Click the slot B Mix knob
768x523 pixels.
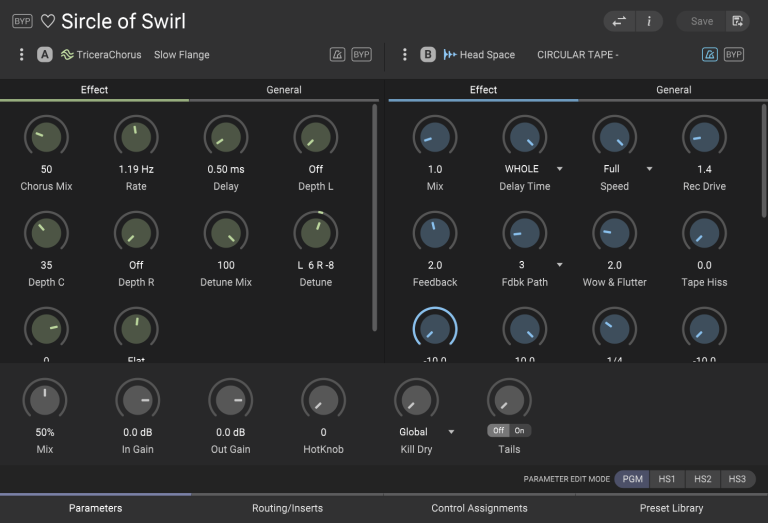(x=435, y=137)
